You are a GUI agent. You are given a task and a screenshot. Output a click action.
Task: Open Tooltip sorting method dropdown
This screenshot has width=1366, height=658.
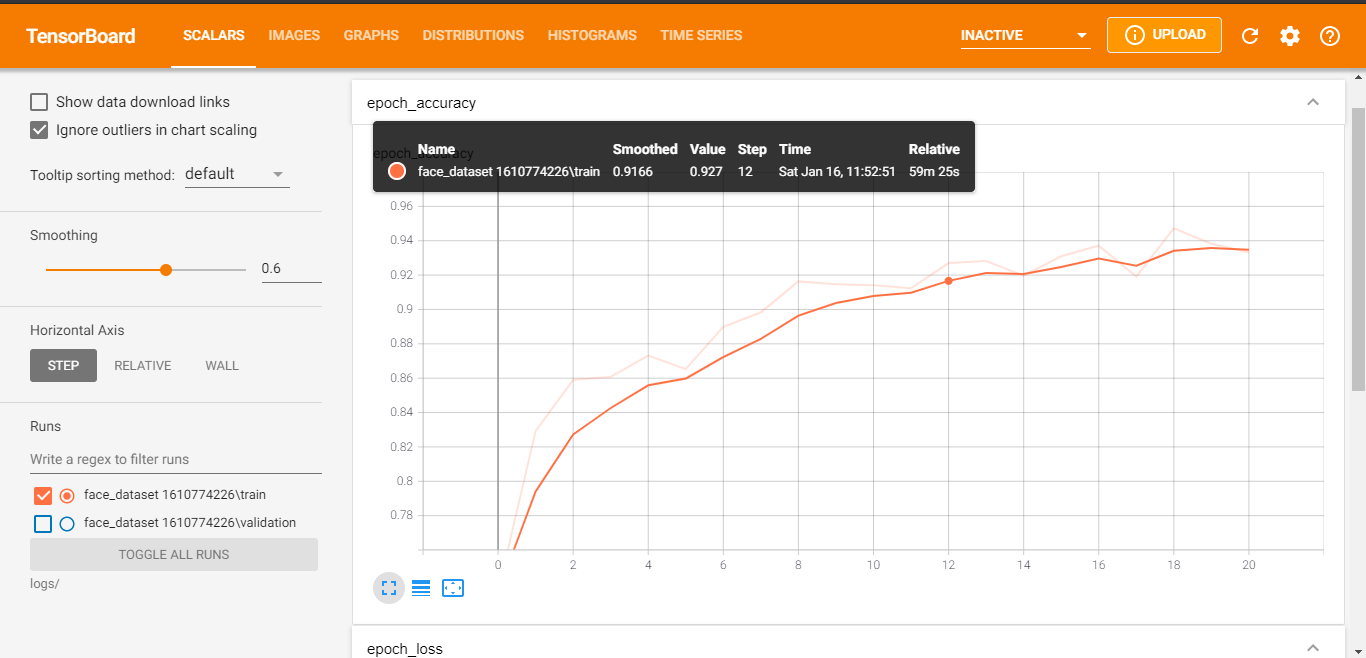pyautogui.click(x=237, y=174)
